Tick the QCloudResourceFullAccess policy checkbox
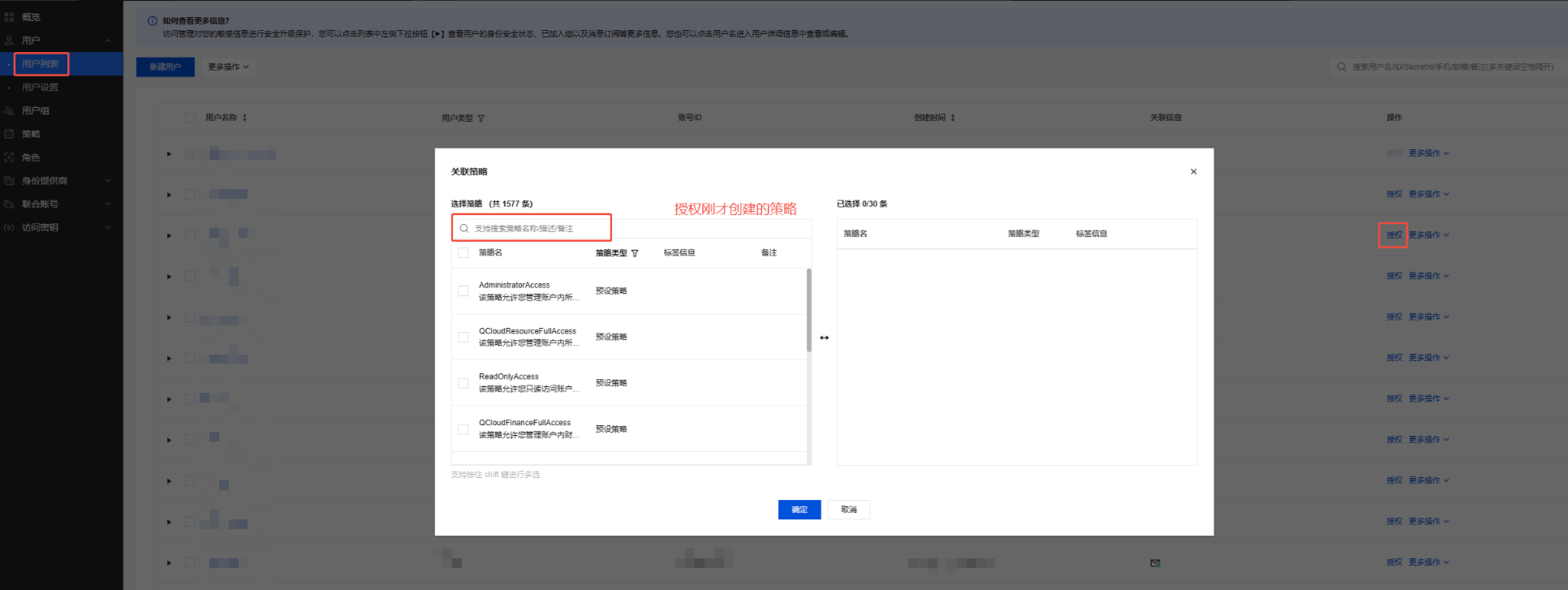1568x590 pixels. coord(463,337)
